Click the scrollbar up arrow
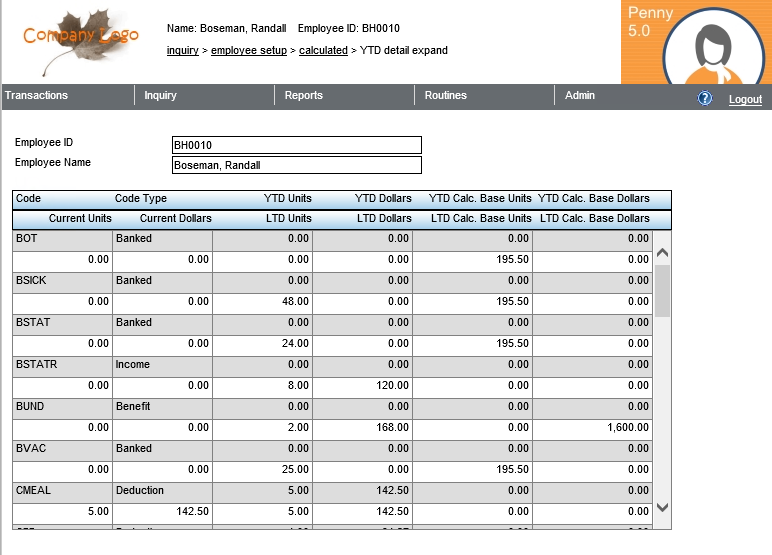Screen dimensions: 772x555 (661, 255)
